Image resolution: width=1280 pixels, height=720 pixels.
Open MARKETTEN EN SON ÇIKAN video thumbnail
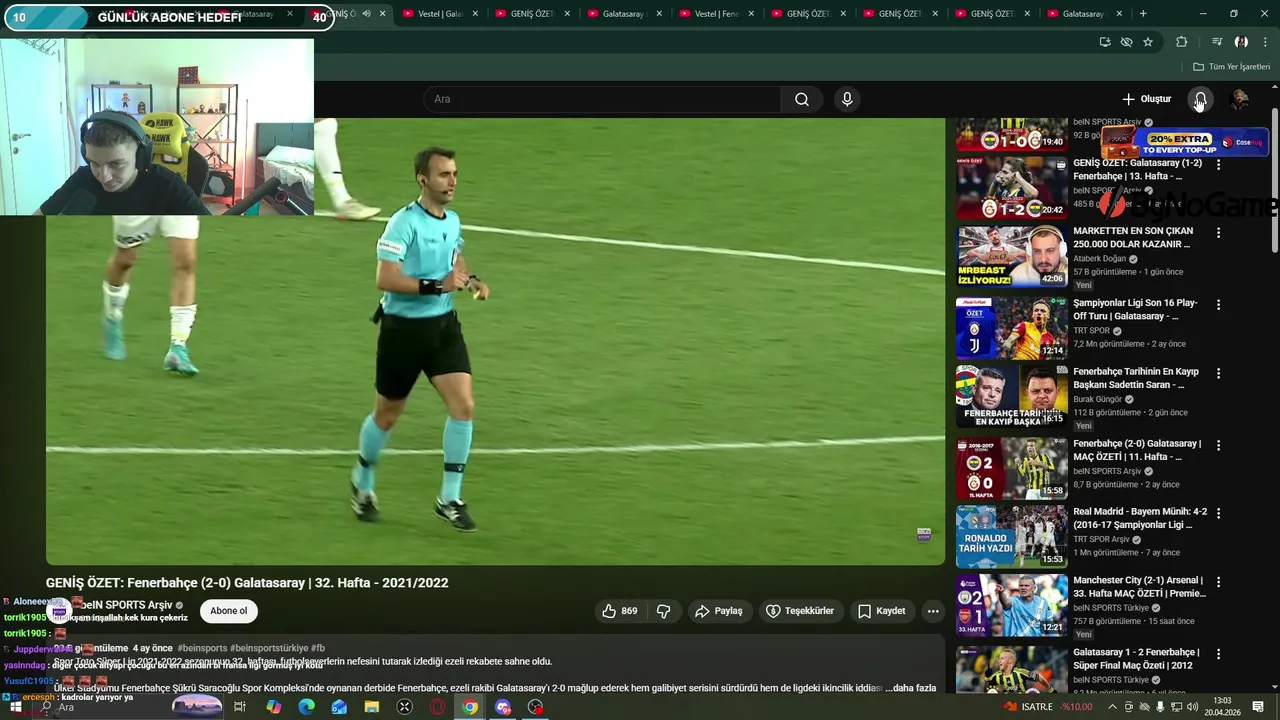click(1011, 257)
